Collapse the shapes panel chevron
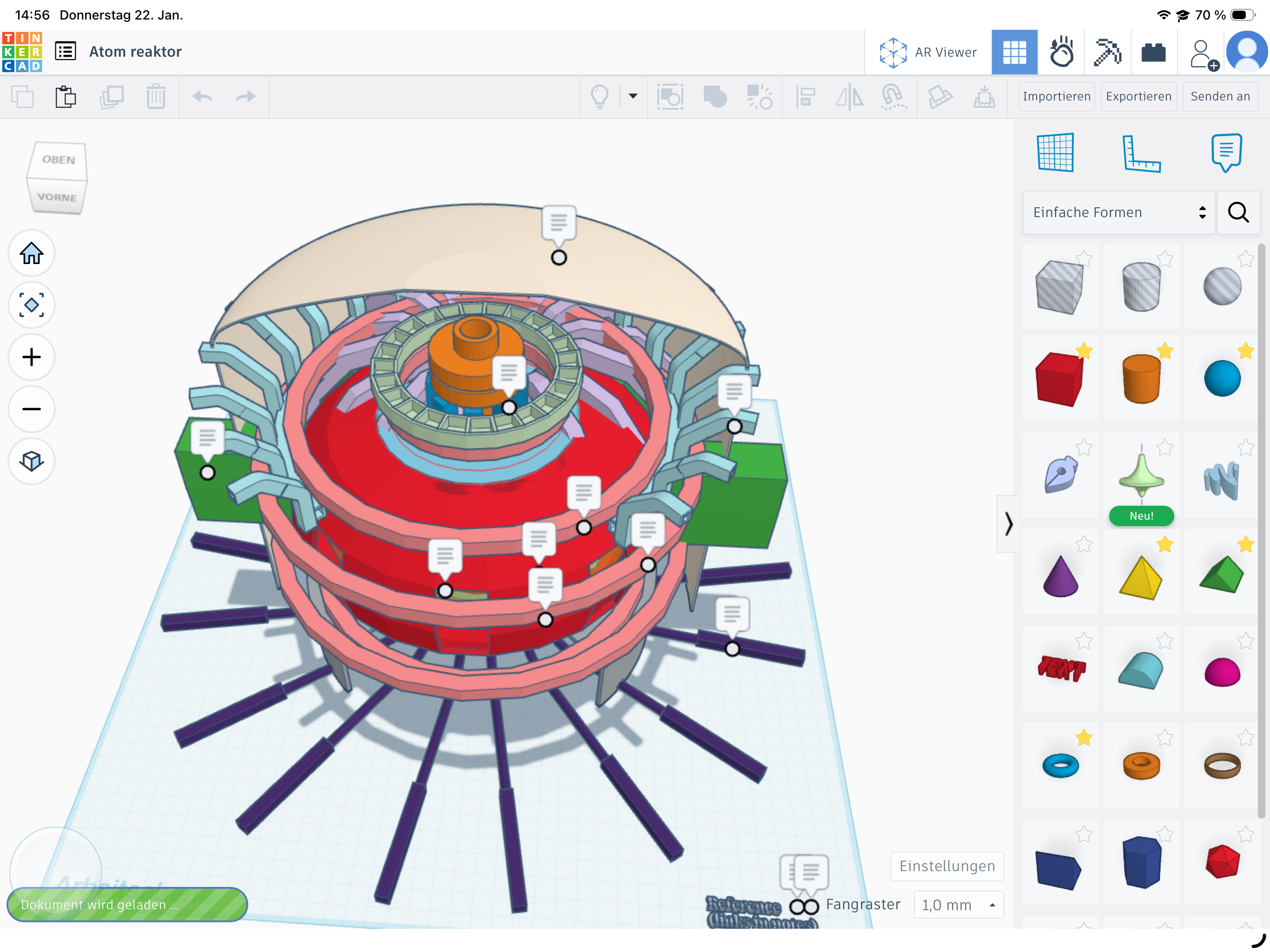This screenshot has height=952, width=1270. pyautogui.click(x=1008, y=524)
